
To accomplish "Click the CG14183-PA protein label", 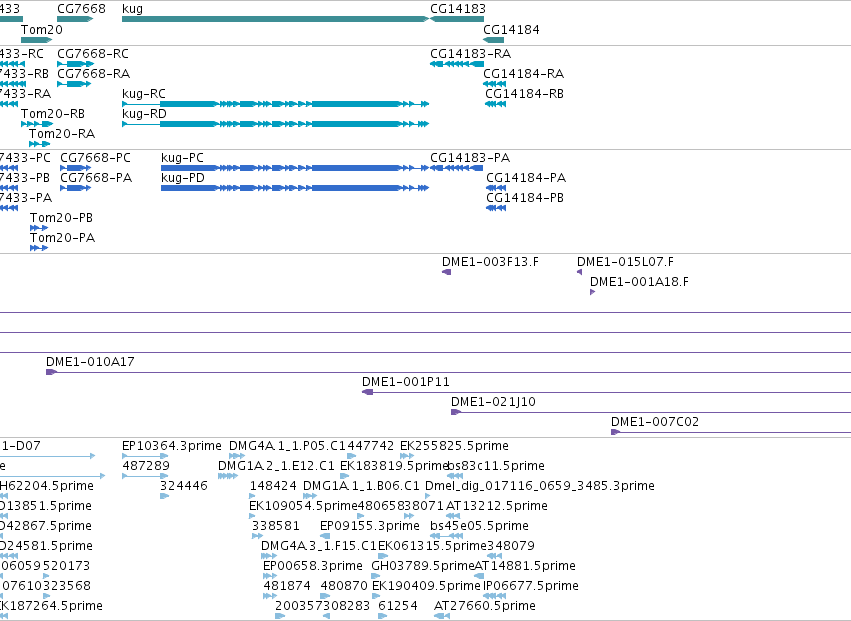I will click(470, 157).
